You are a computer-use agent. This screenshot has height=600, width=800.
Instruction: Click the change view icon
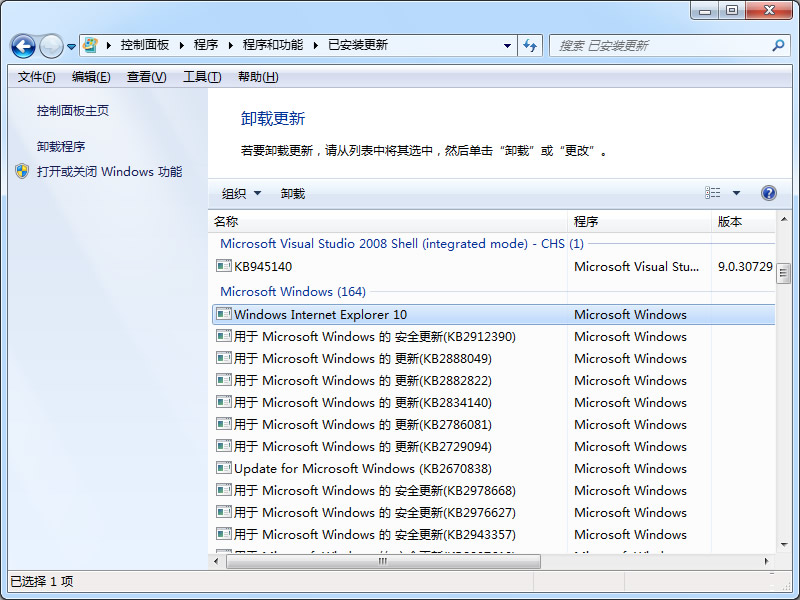point(713,193)
